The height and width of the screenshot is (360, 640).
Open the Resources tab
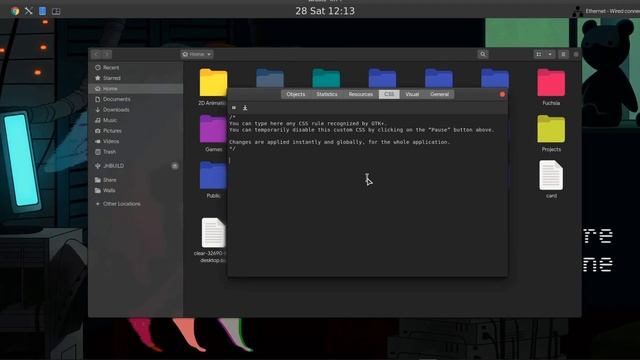(x=360, y=94)
